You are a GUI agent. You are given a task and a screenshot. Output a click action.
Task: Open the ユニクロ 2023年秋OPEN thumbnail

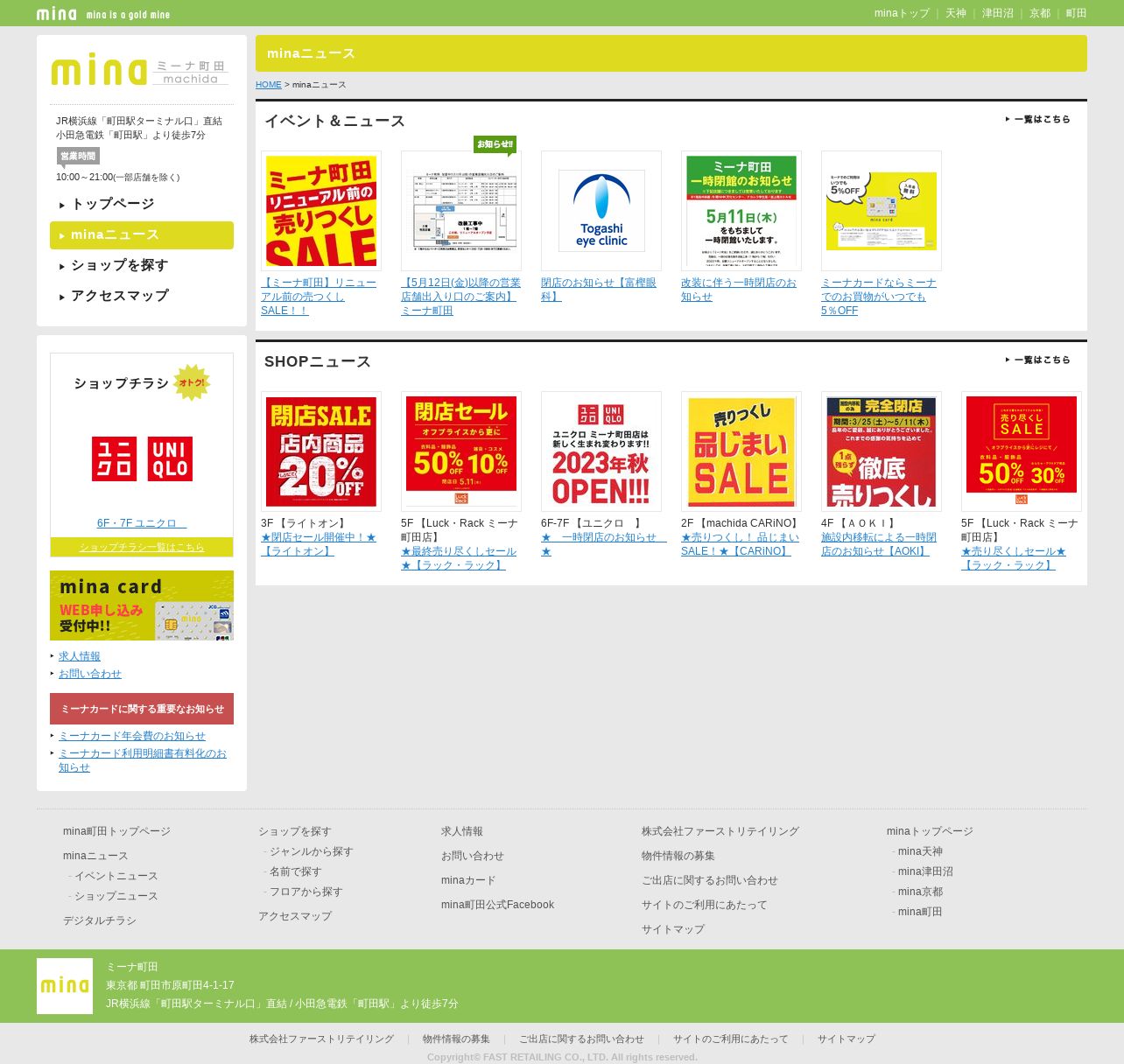[601, 451]
